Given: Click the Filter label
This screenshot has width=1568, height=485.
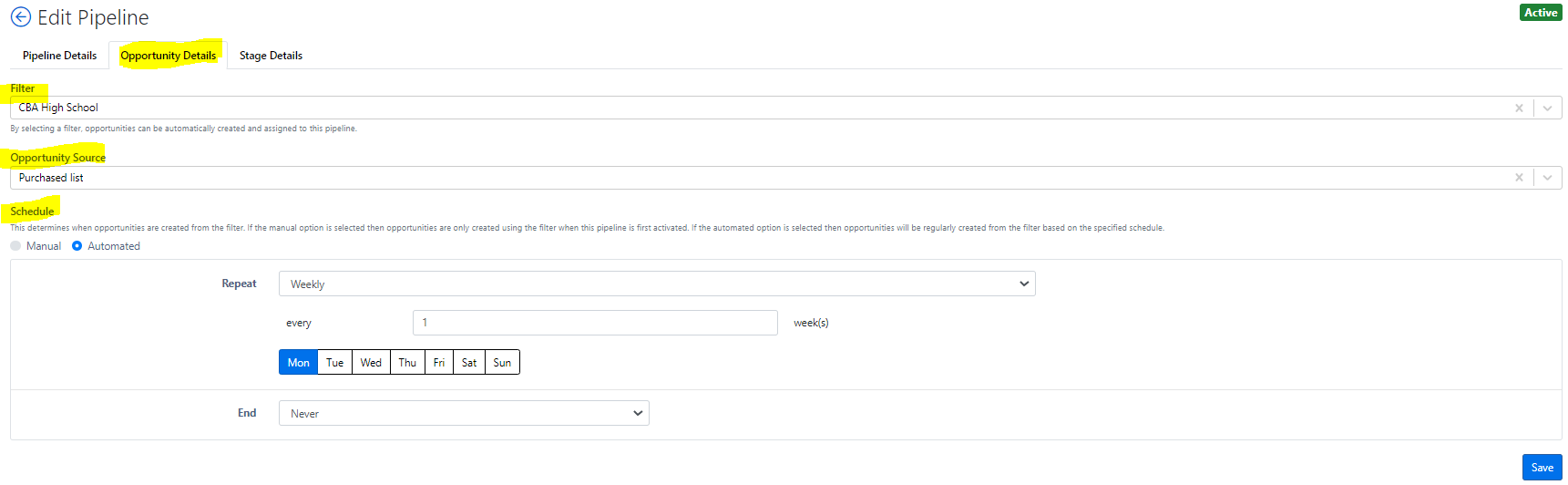Looking at the screenshot, I should 23,88.
